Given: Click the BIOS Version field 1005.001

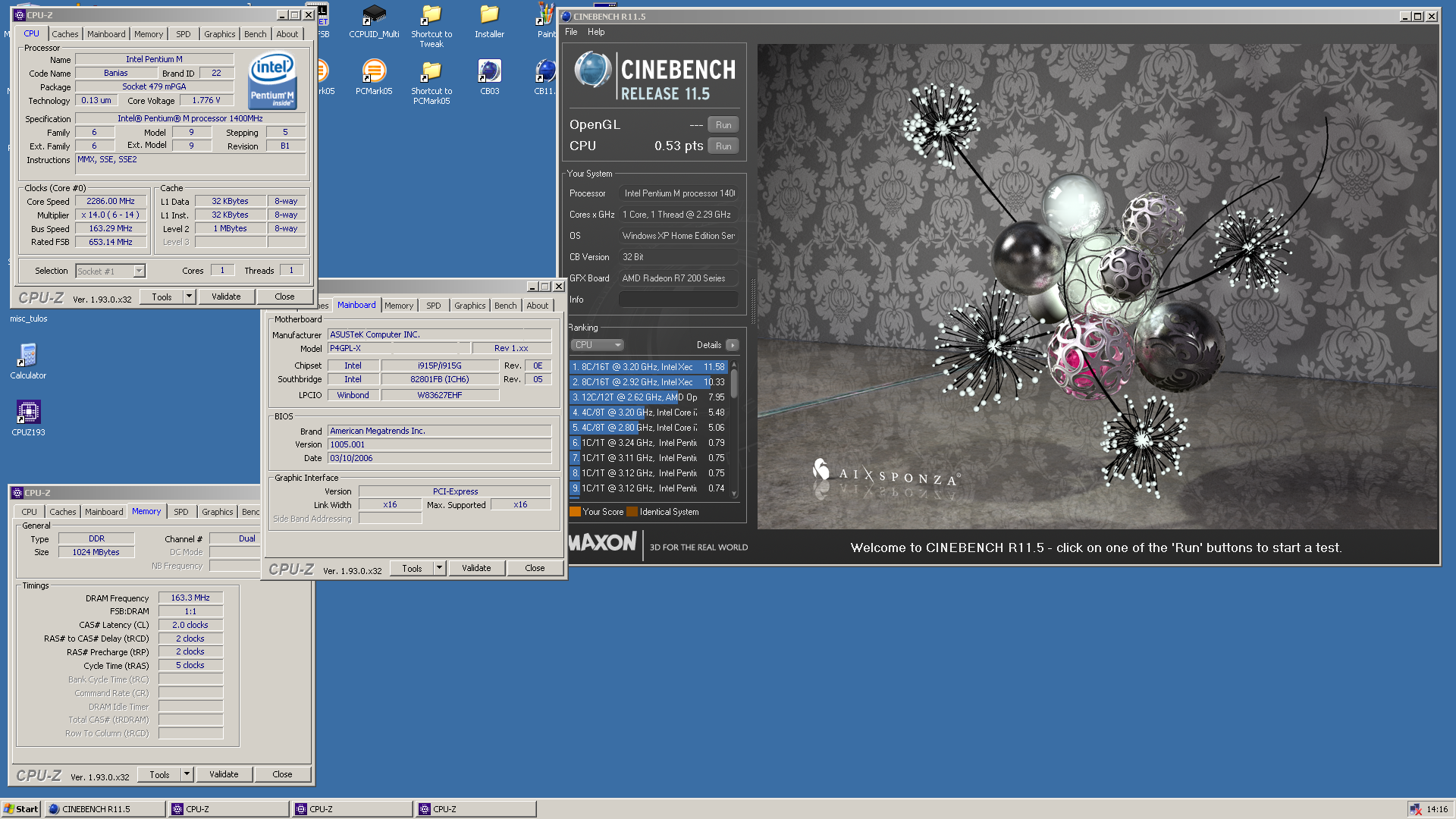Looking at the screenshot, I should tap(439, 444).
